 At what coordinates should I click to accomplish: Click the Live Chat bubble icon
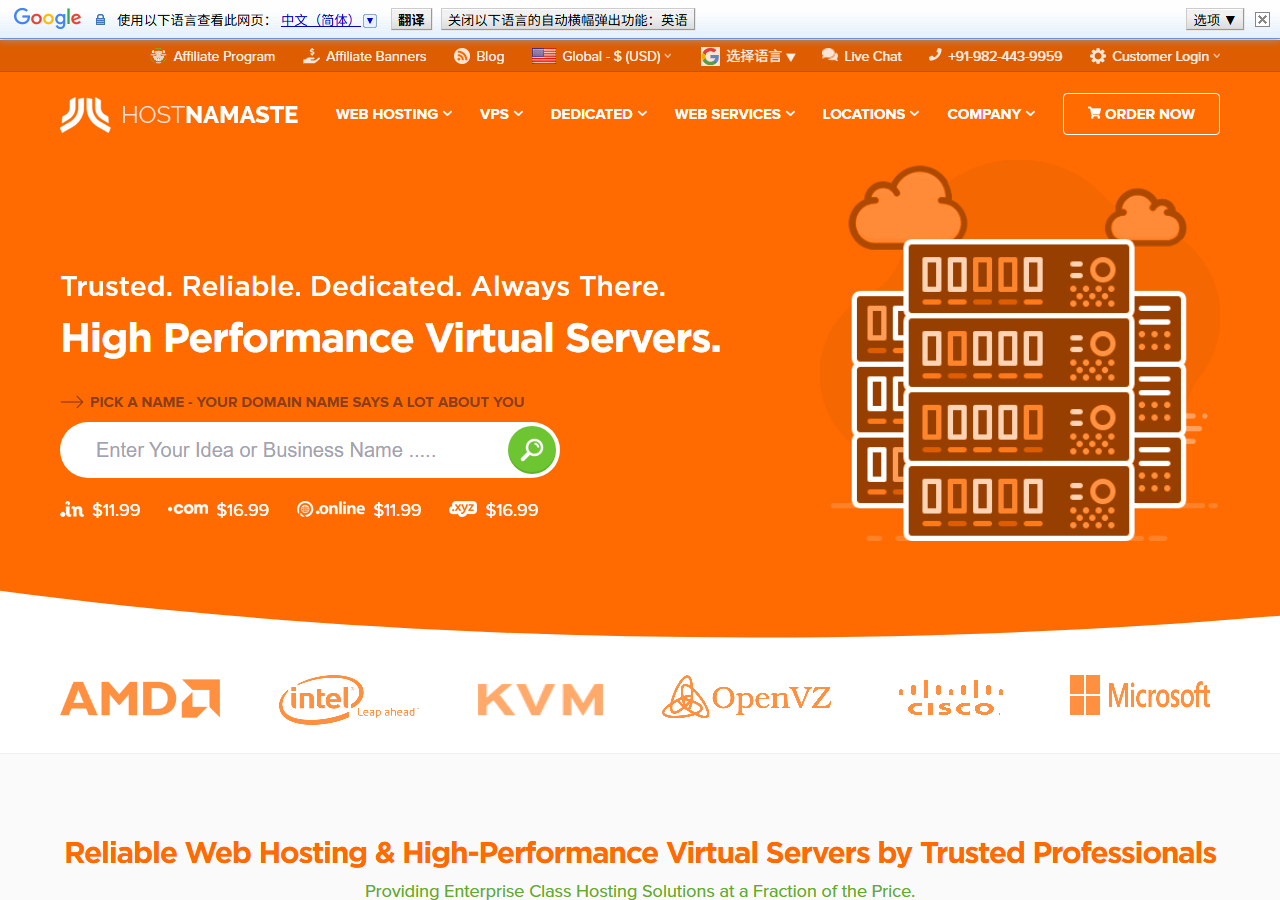(x=830, y=56)
